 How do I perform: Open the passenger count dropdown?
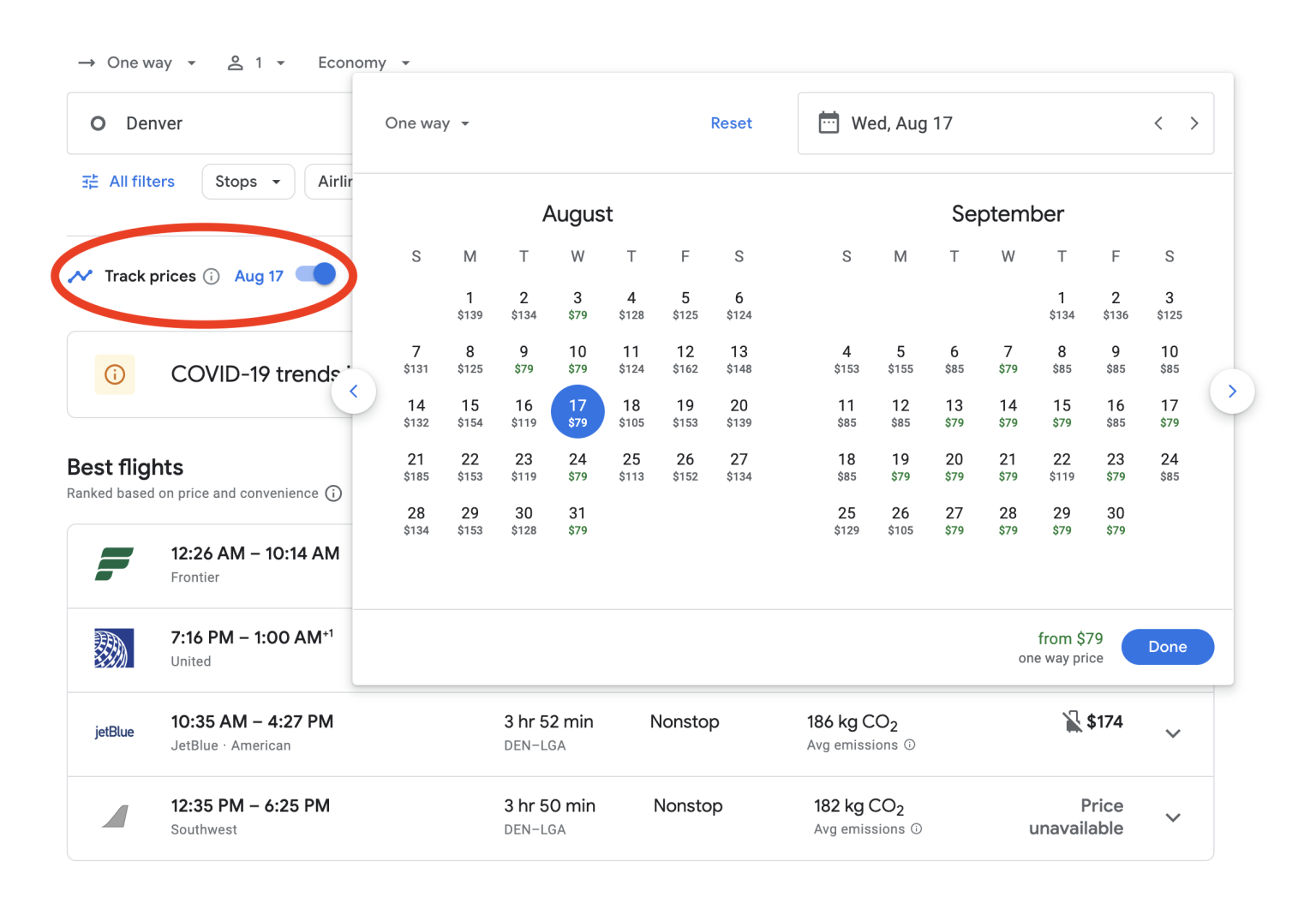pyautogui.click(x=256, y=63)
